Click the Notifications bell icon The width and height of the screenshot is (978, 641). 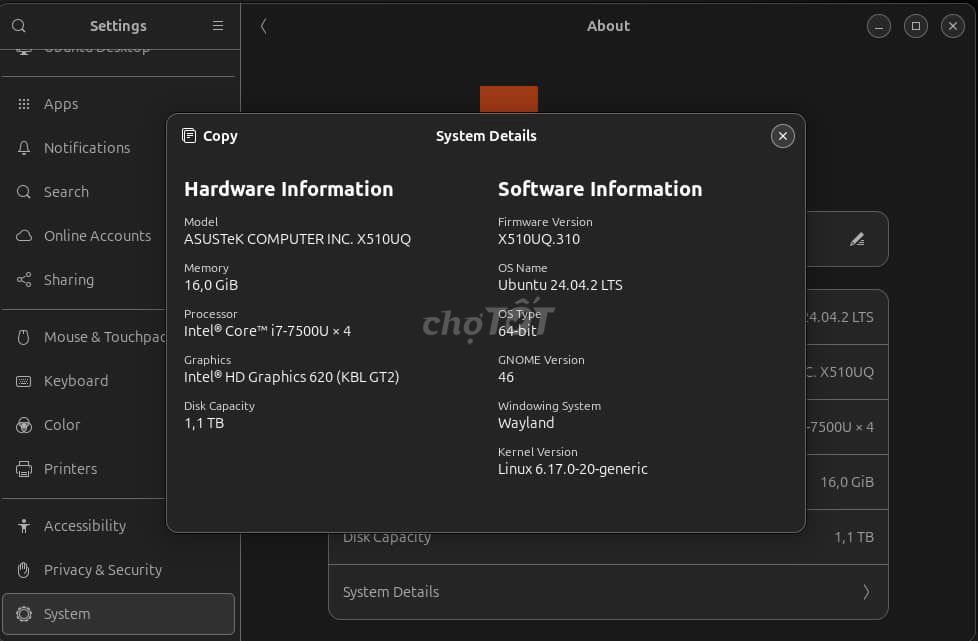24,148
